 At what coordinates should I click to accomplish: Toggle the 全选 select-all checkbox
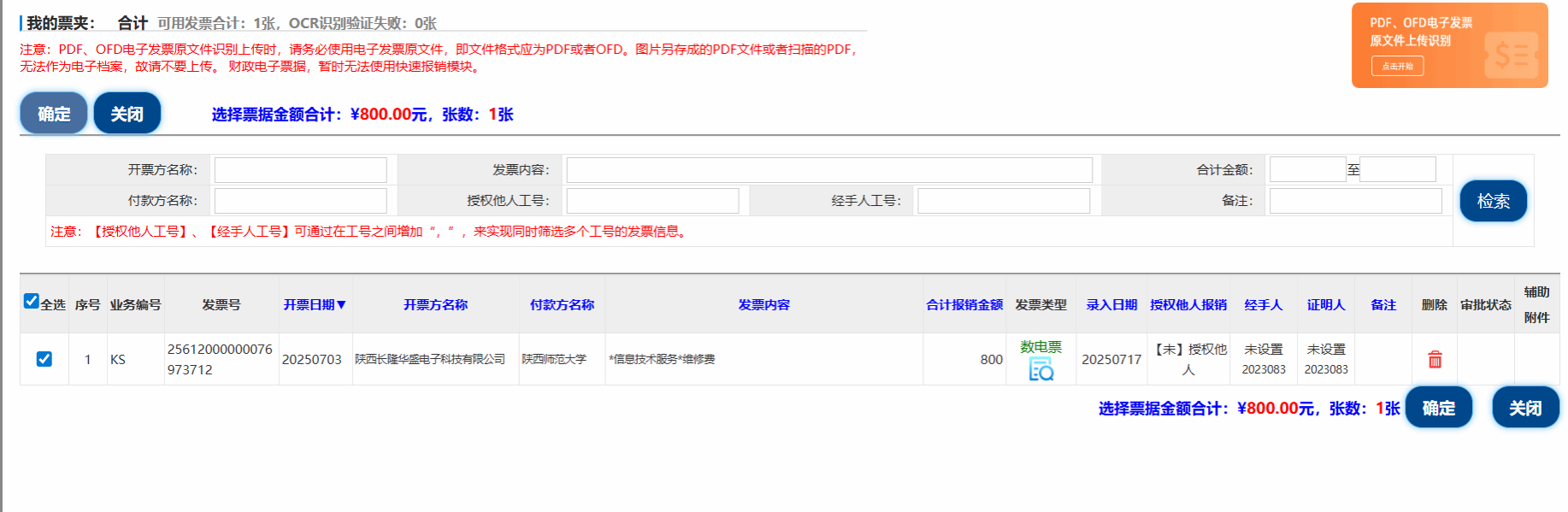pyautogui.click(x=32, y=301)
